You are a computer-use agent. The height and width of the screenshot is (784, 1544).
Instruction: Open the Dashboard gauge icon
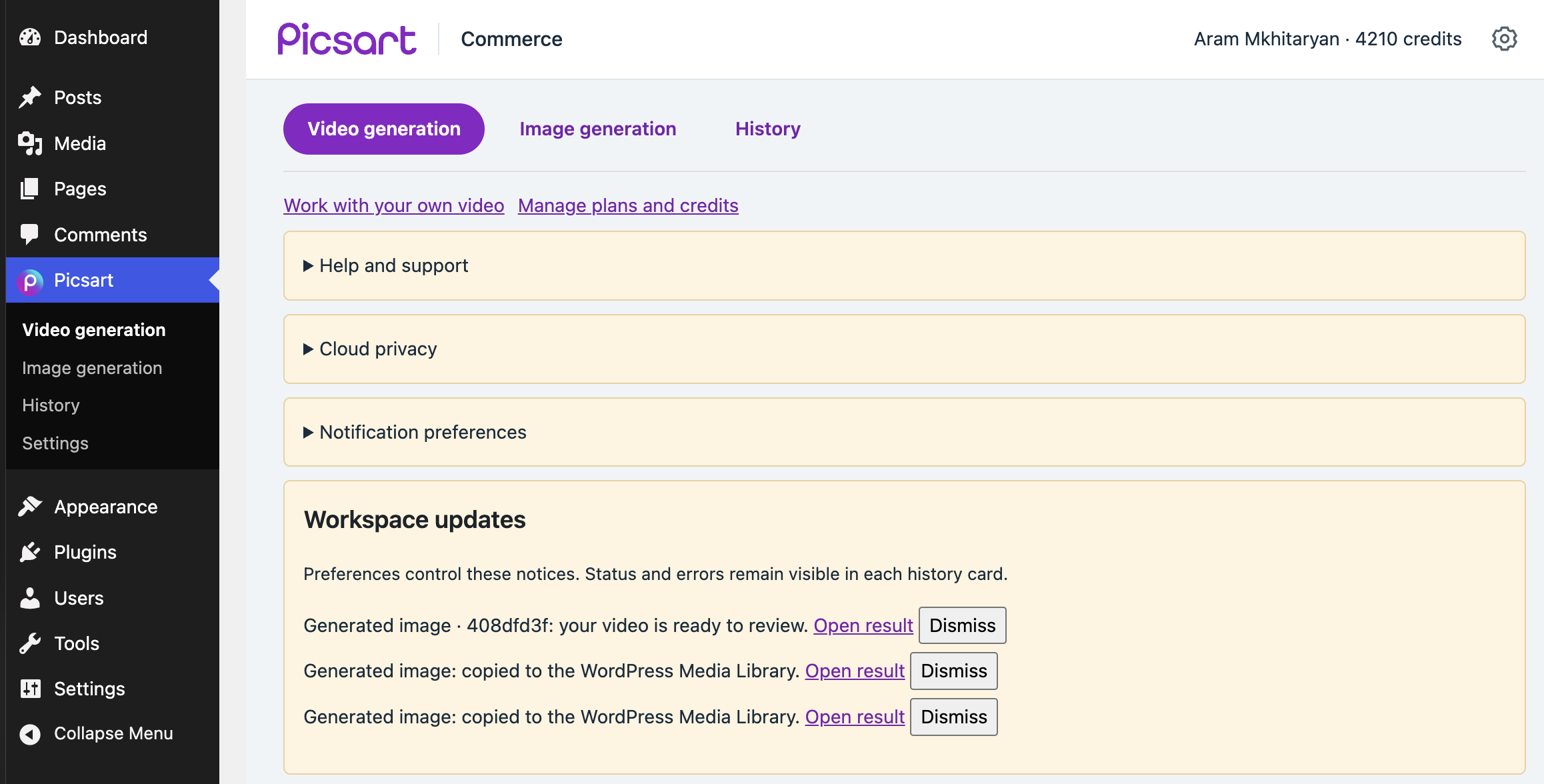pos(30,37)
